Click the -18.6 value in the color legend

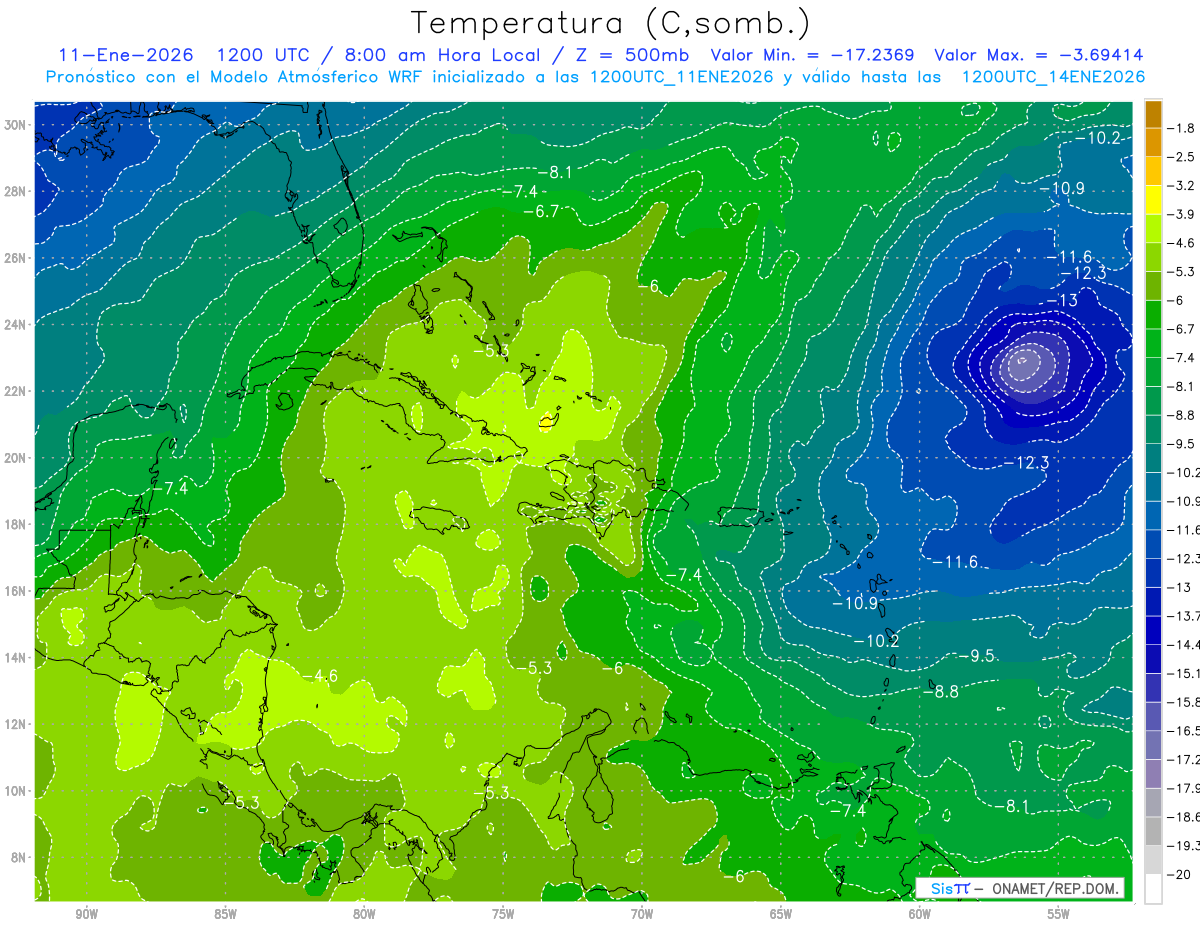(x=1183, y=817)
